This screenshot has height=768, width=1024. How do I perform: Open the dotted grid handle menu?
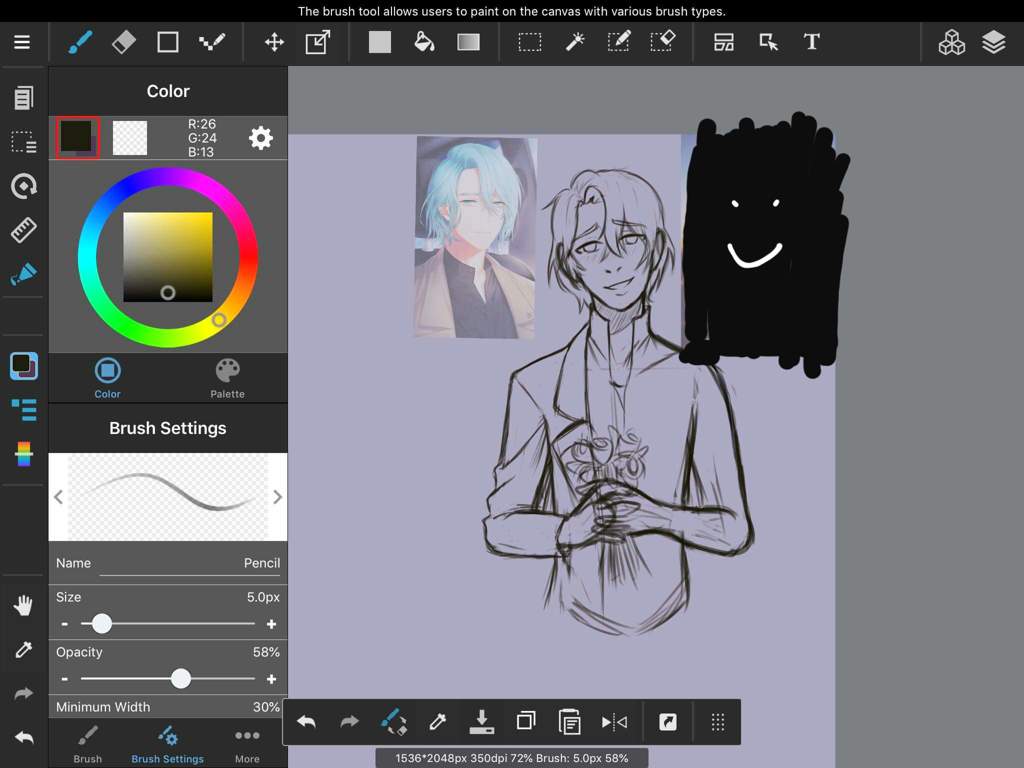click(718, 722)
